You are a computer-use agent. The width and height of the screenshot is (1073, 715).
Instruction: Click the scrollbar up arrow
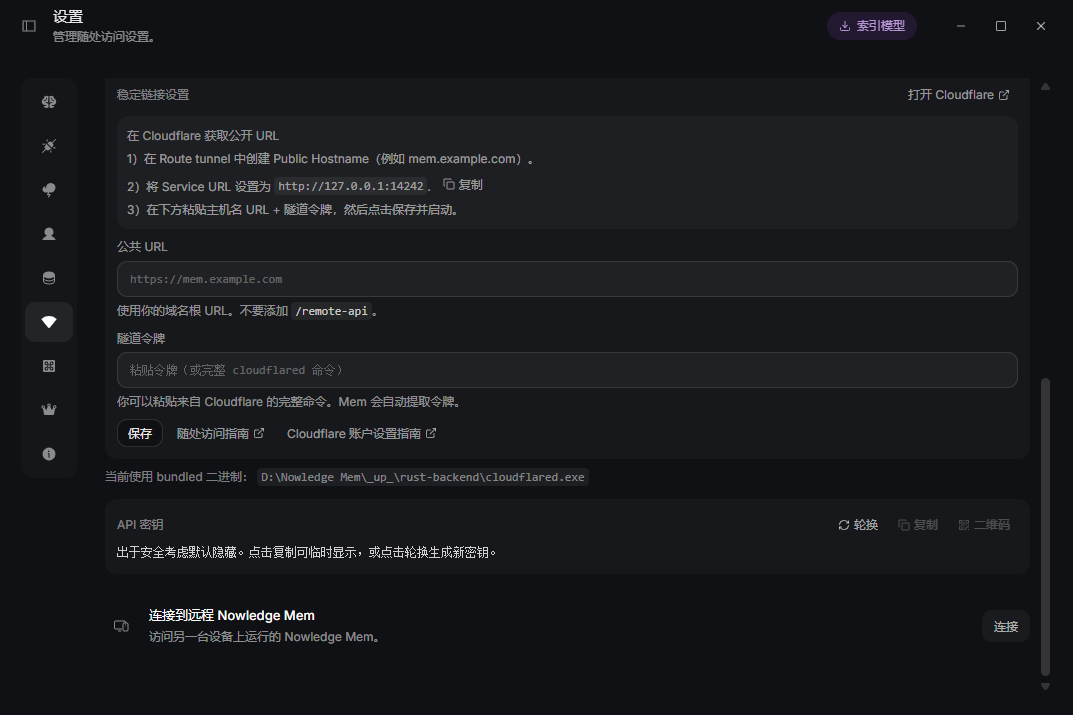pyautogui.click(x=1045, y=87)
